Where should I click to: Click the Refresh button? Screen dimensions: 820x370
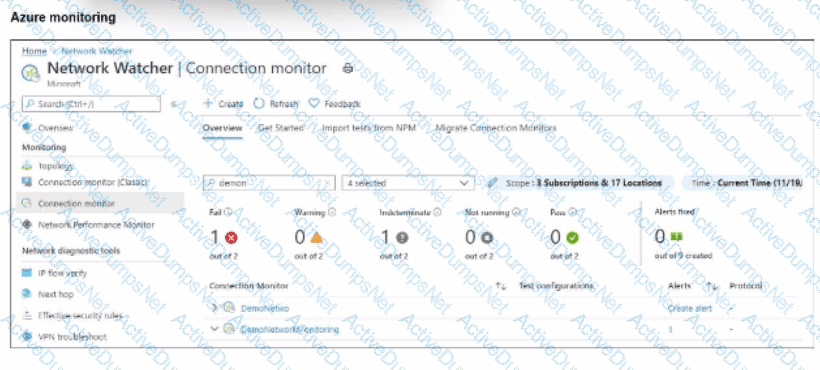point(276,104)
